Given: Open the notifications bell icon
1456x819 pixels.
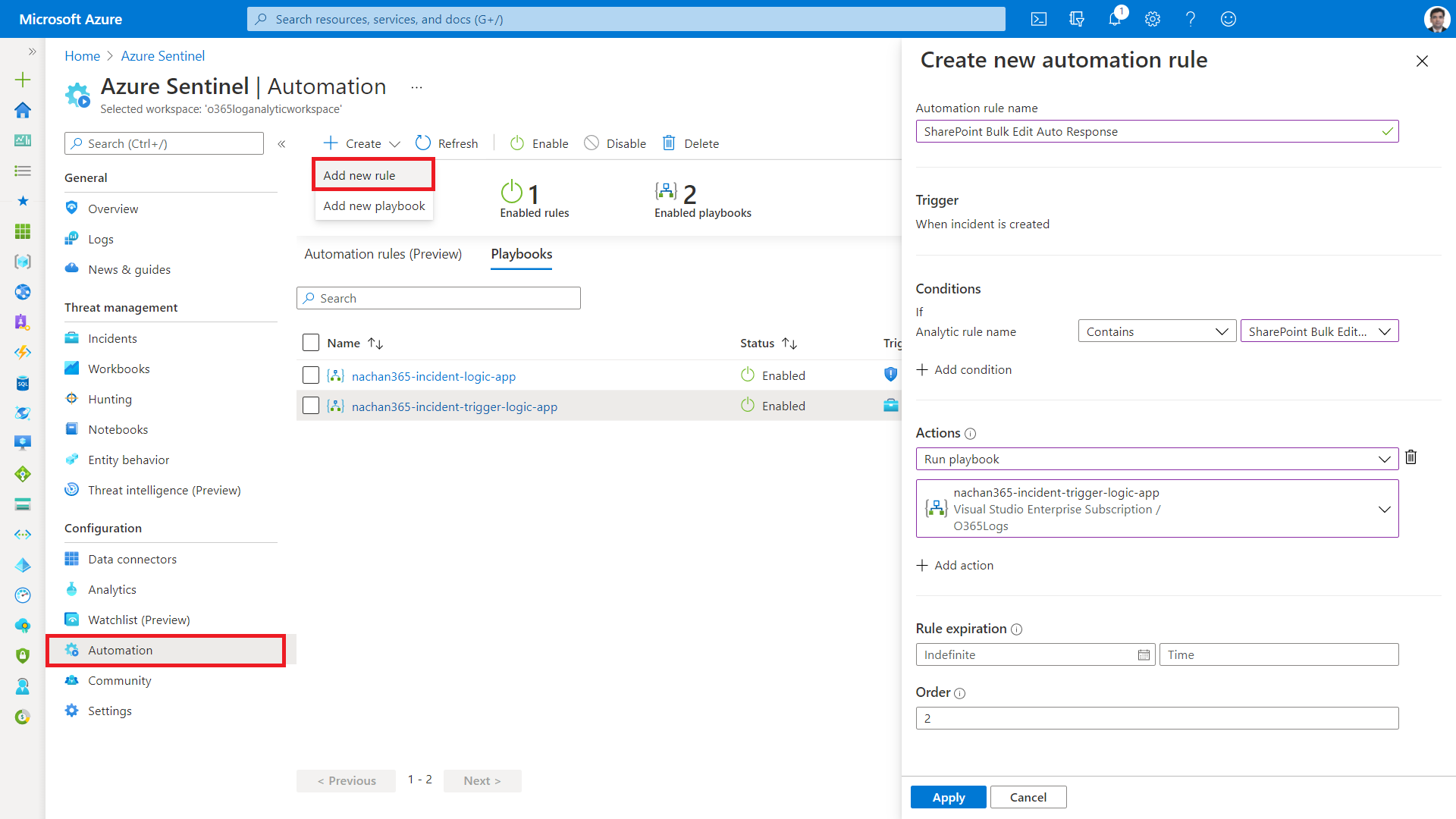Looking at the screenshot, I should [x=1114, y=19].
